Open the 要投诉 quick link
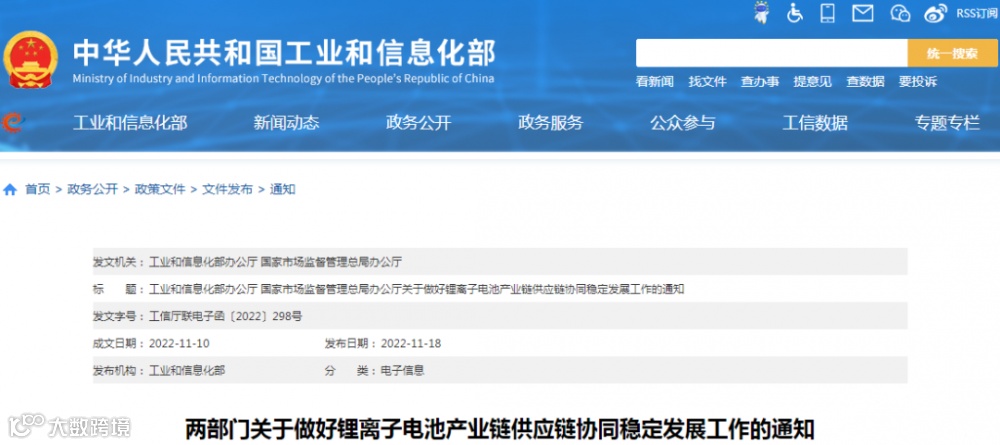Image resolution: width=1000 pixels, height=445 pixels. pyautogui.click(x=918, y=82)
